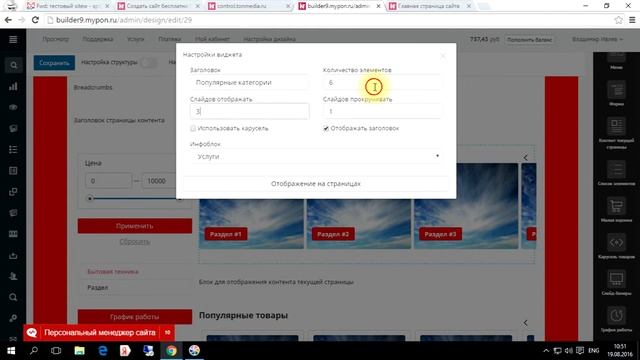Open the user account dropdown in the header

597,39
